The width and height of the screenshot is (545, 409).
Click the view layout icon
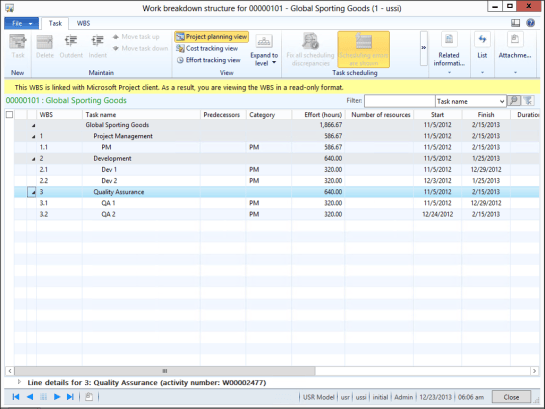[515, 23]
